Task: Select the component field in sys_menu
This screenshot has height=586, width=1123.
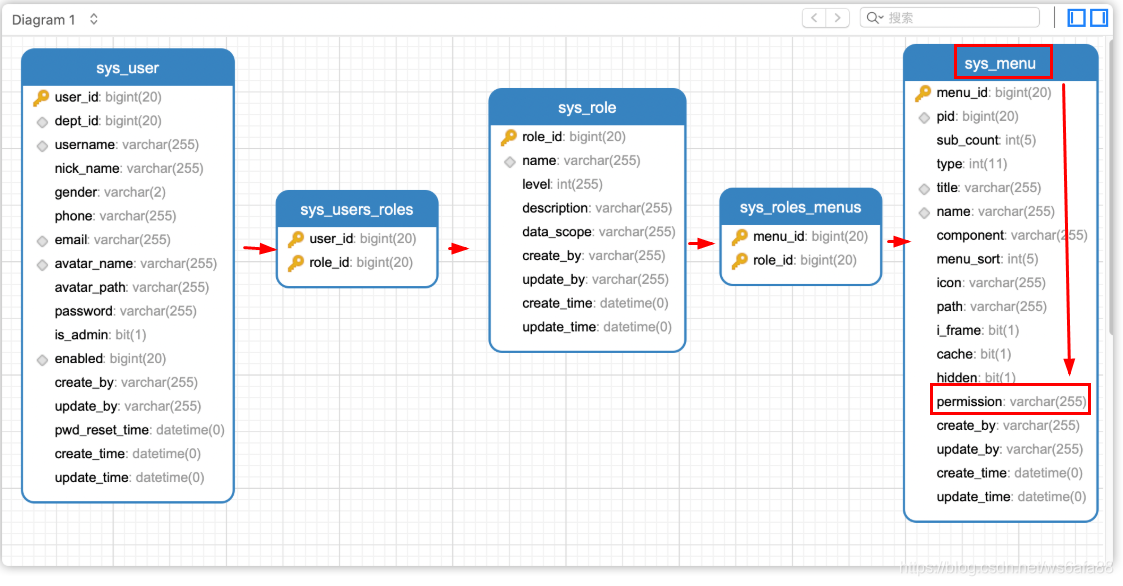Action: pyautogui.click(x=1012, y=235)
